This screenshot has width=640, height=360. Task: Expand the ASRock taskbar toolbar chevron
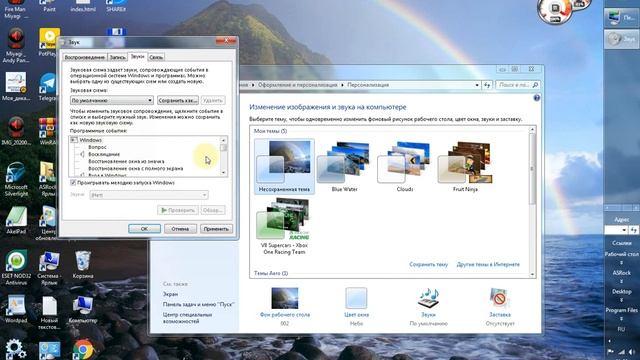(x=621, y=281)
